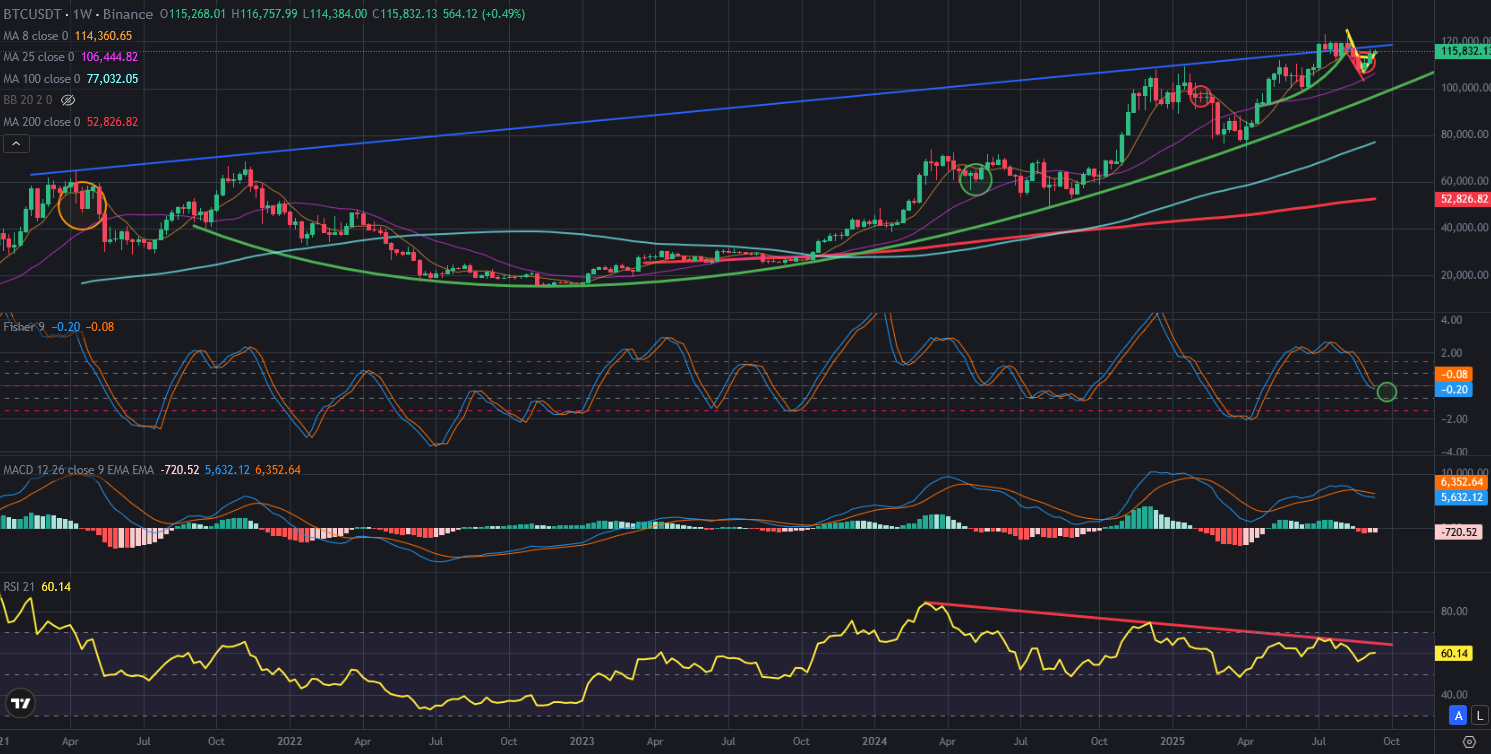
Task: Click the 2025 label on the time axis
Action: [x=1171, y=742]
